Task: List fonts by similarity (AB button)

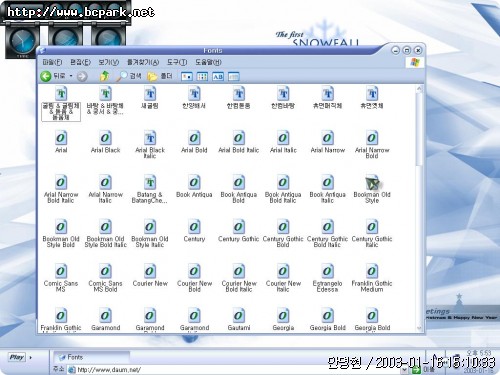Action: pos(218,77)
